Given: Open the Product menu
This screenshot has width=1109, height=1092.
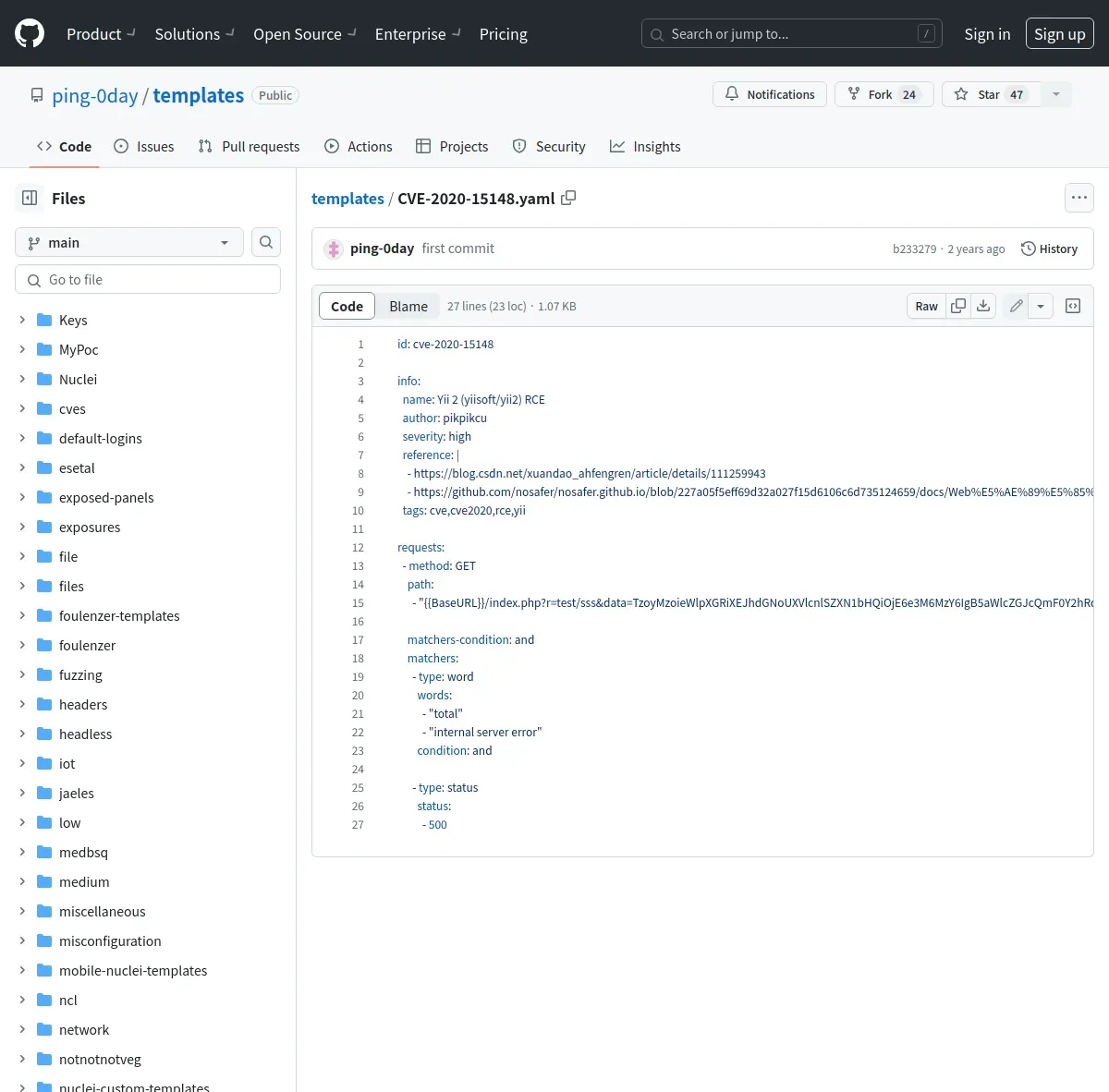Looking at the screenshot, I should (101, 34).
